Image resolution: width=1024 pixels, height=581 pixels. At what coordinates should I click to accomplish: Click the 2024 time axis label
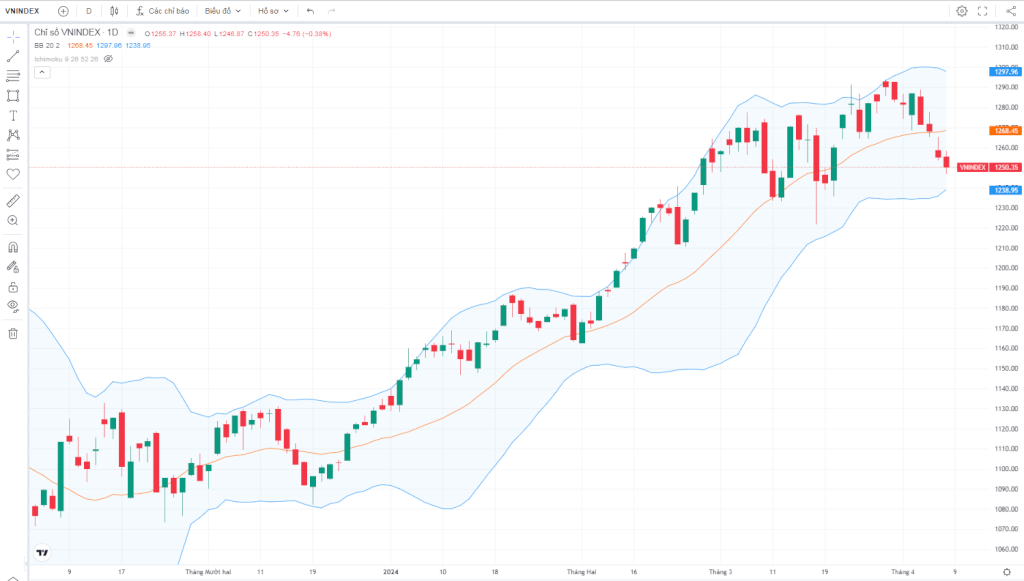pyautogui.click(x=391, y=572)
